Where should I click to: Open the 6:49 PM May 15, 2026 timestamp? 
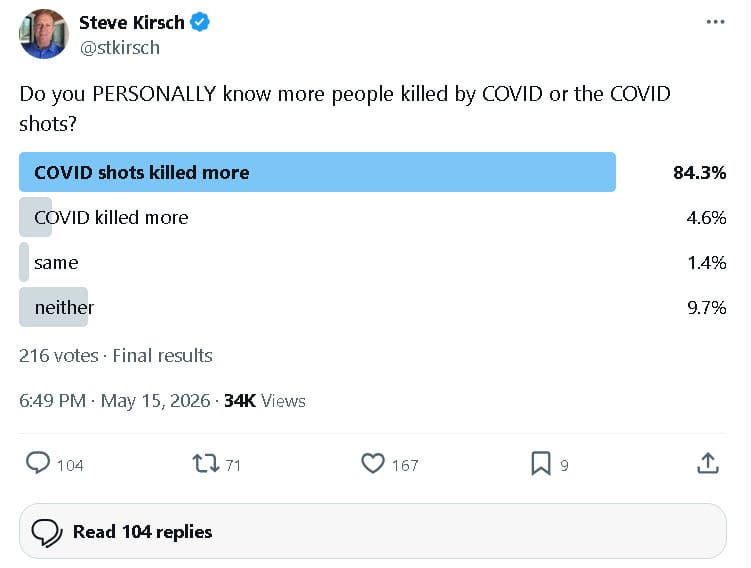114,401
